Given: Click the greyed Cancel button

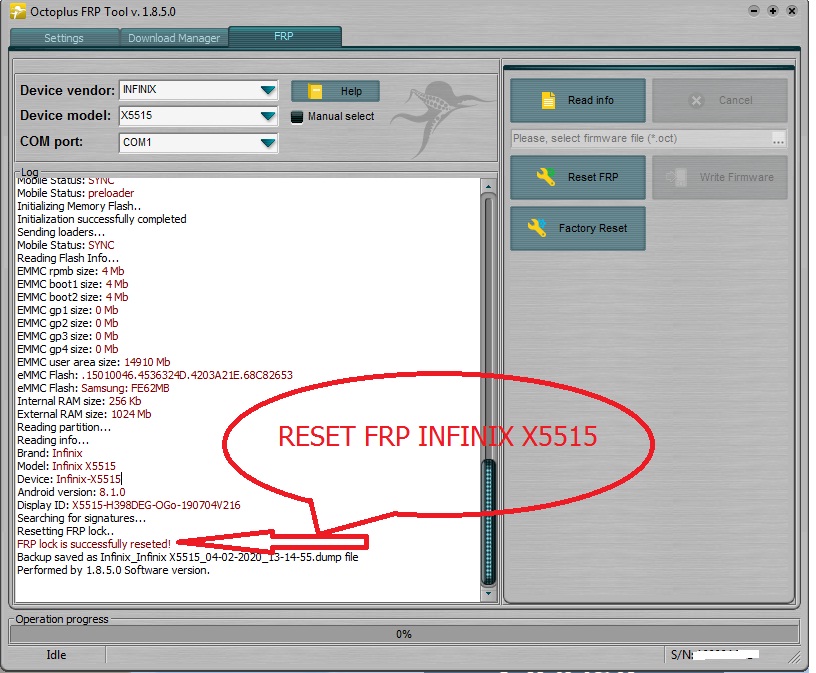Looking at the screenshot, I should tap(720, 100).
